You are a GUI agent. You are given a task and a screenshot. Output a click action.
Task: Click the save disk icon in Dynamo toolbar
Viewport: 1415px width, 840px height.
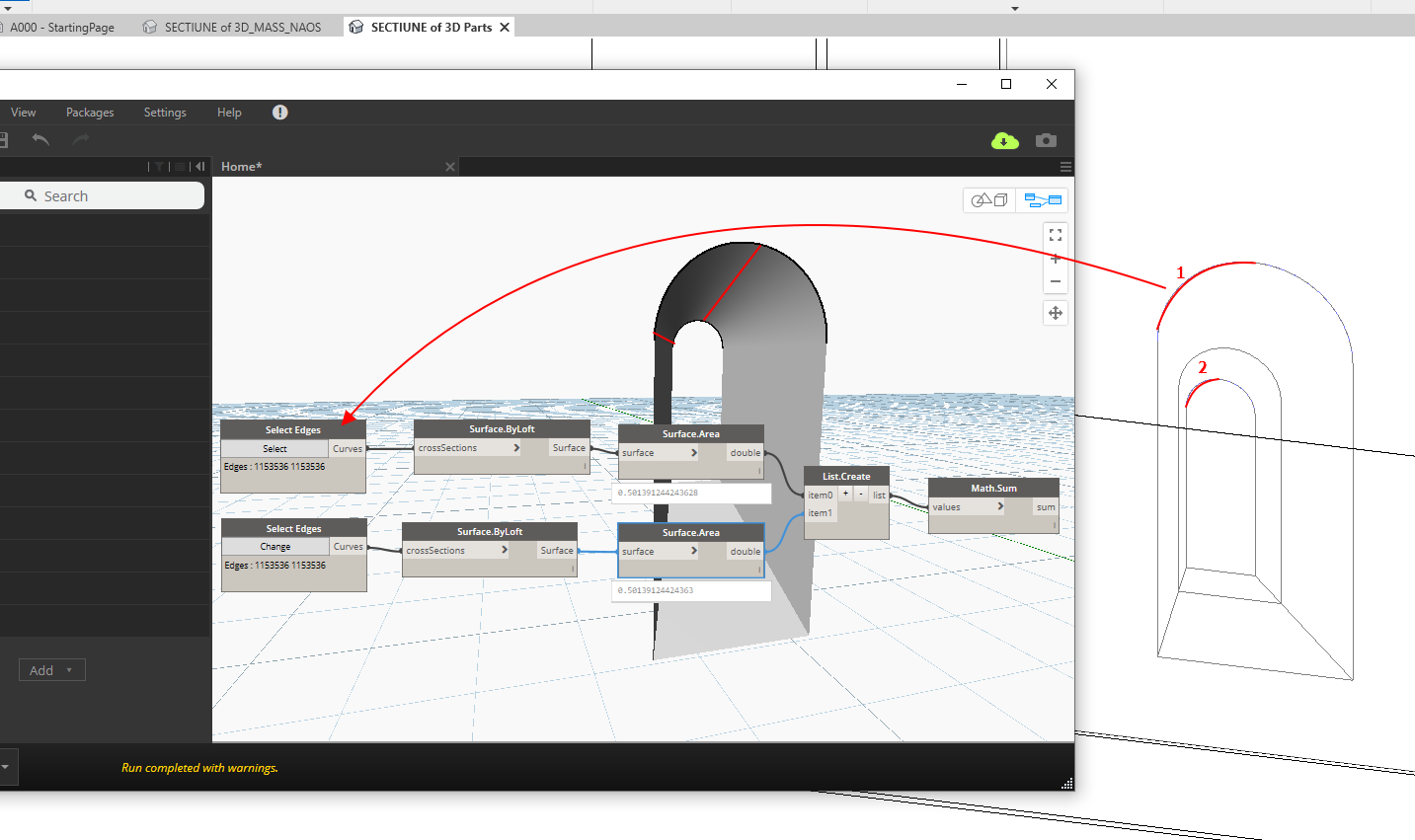click(3, 140)
